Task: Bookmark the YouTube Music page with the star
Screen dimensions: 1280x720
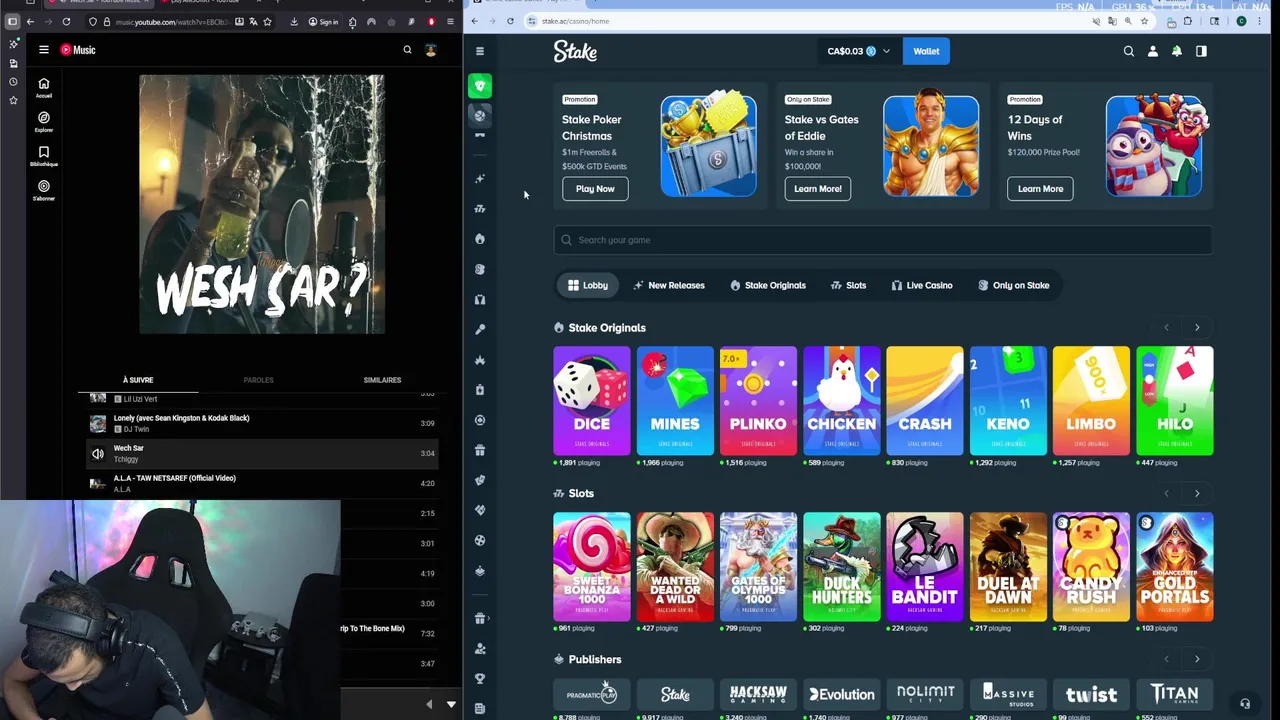Action: (267, 22)
